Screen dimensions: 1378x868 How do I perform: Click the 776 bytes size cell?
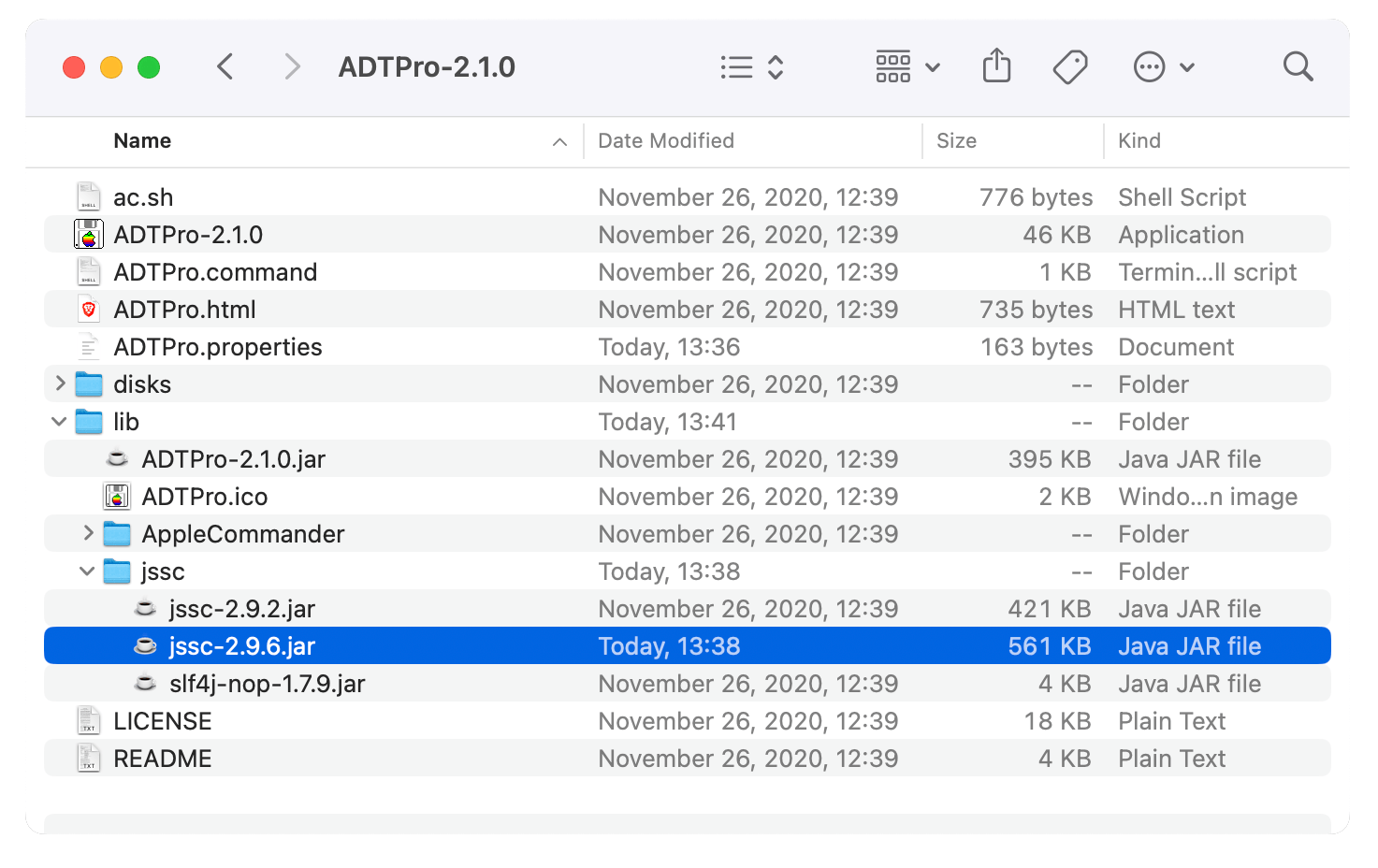coord(1036,197)
